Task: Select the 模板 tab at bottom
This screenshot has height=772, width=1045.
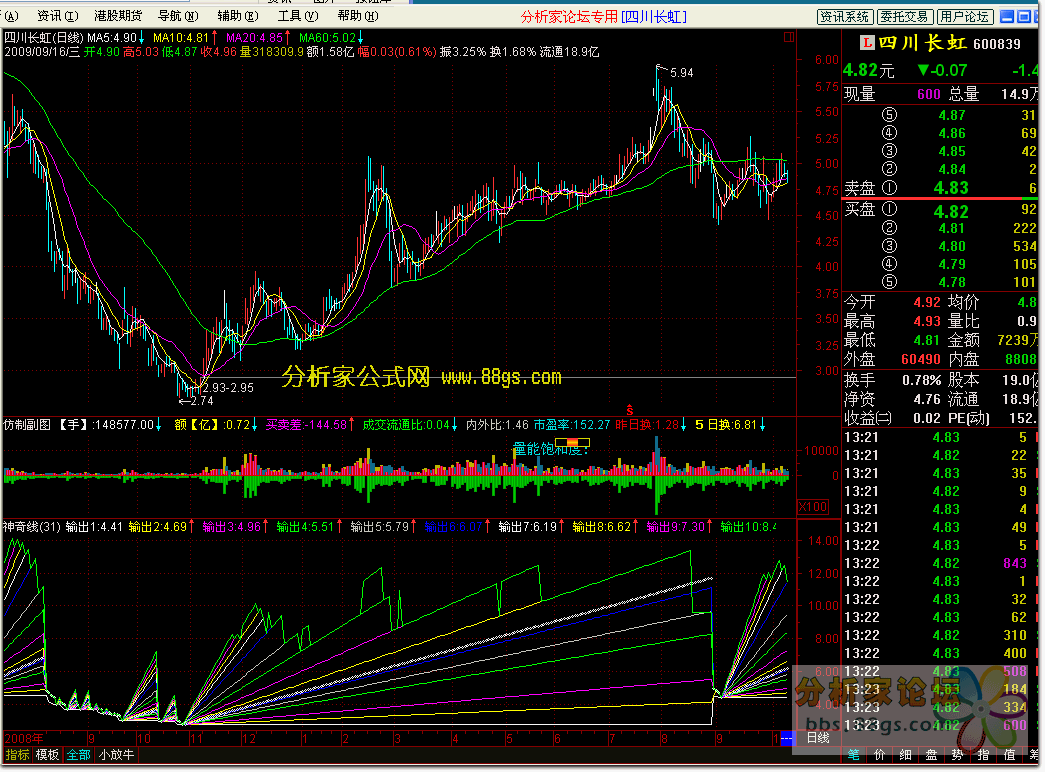Action: tap(47, 755)
